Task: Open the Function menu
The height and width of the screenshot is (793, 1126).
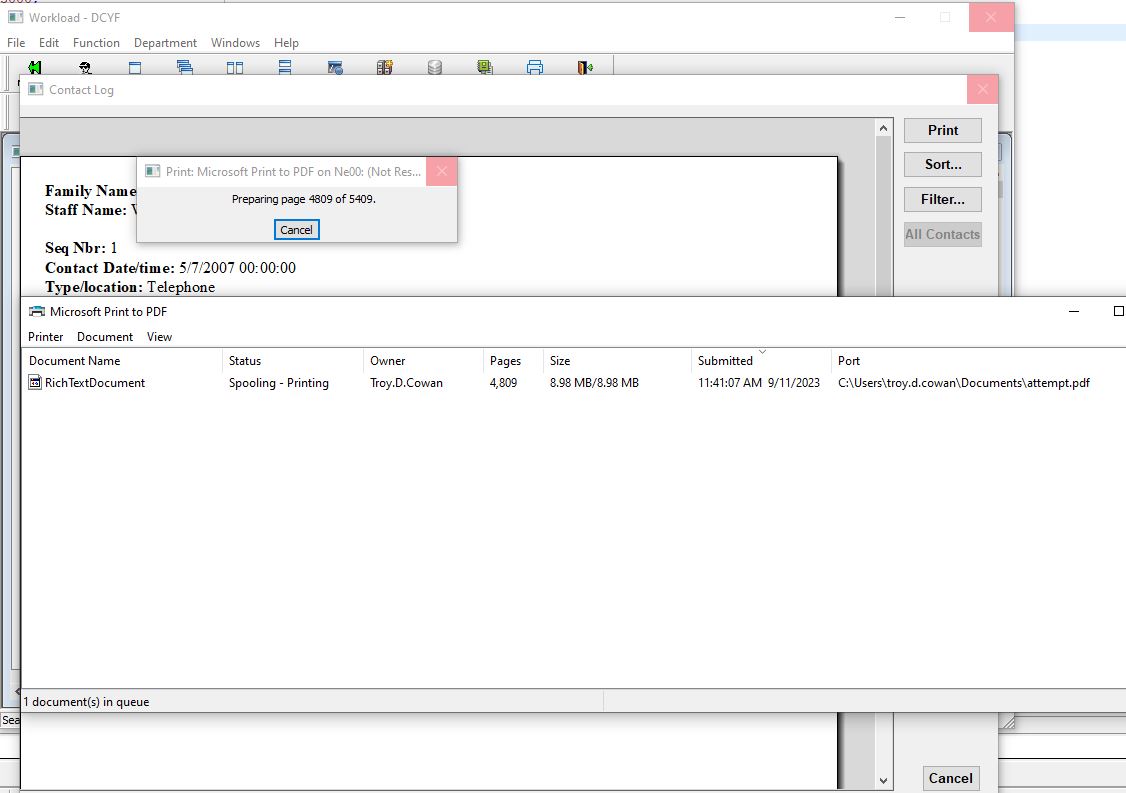Action: (96, 43)
